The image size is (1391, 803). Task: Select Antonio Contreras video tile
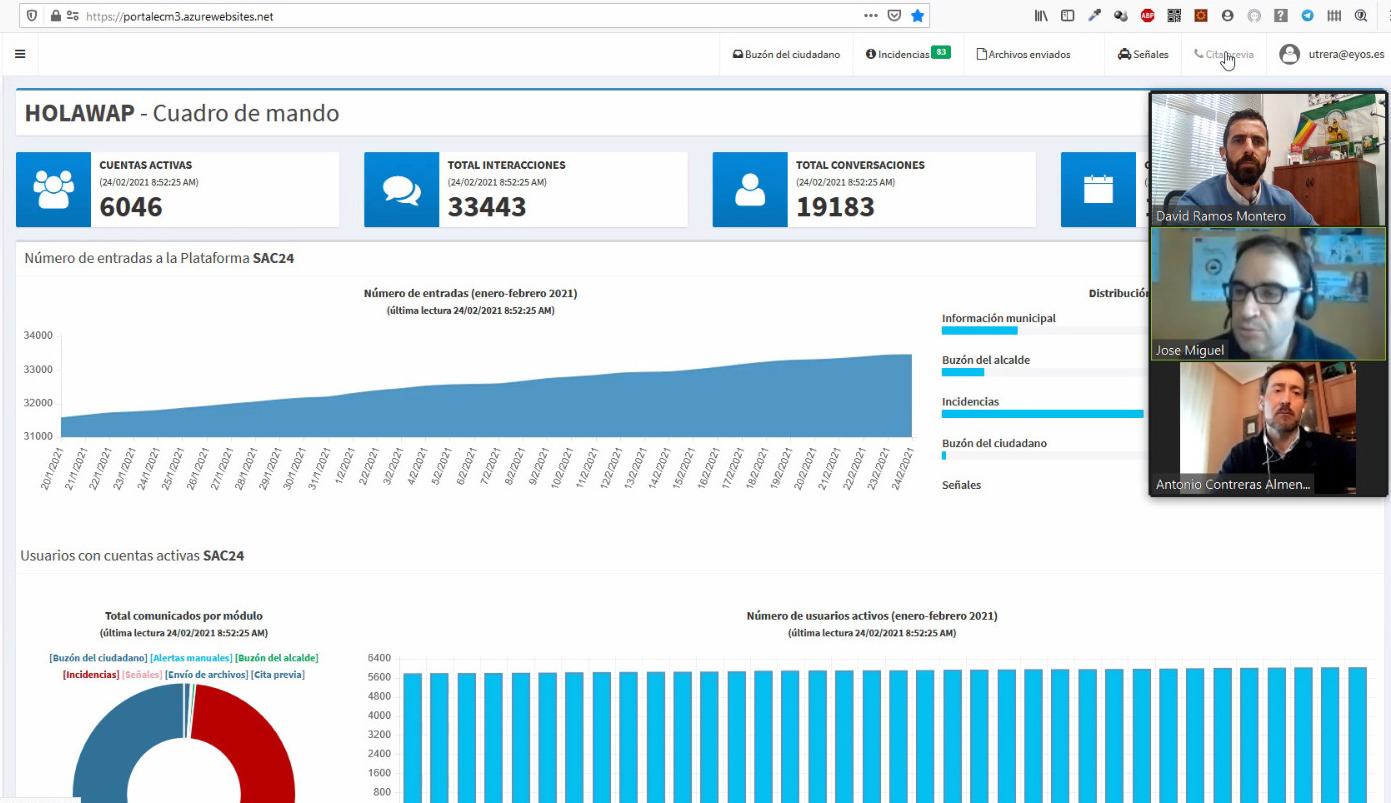pyautogui.click(x=1268, y=428)
